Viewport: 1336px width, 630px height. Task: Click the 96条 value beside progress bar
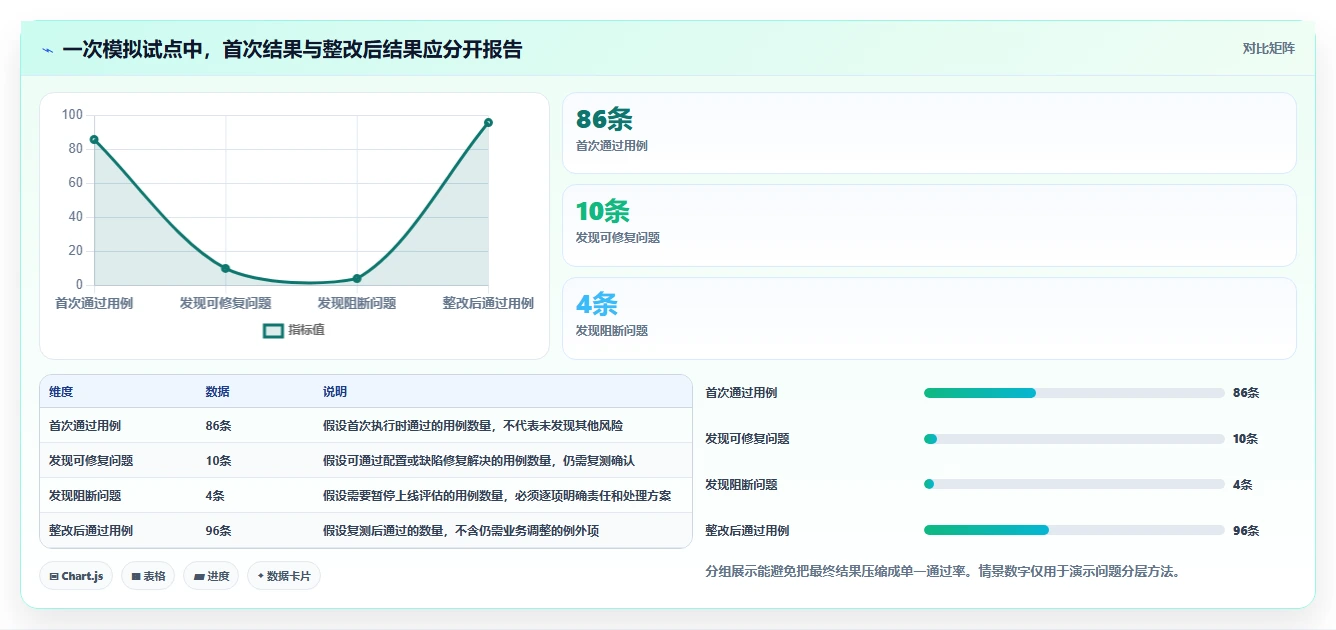[x=1246, y=531]
